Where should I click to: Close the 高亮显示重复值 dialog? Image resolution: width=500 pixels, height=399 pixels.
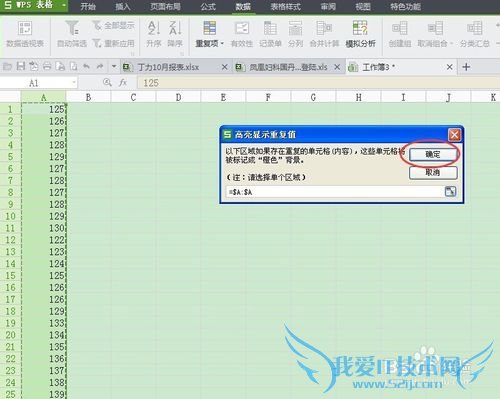454,135
